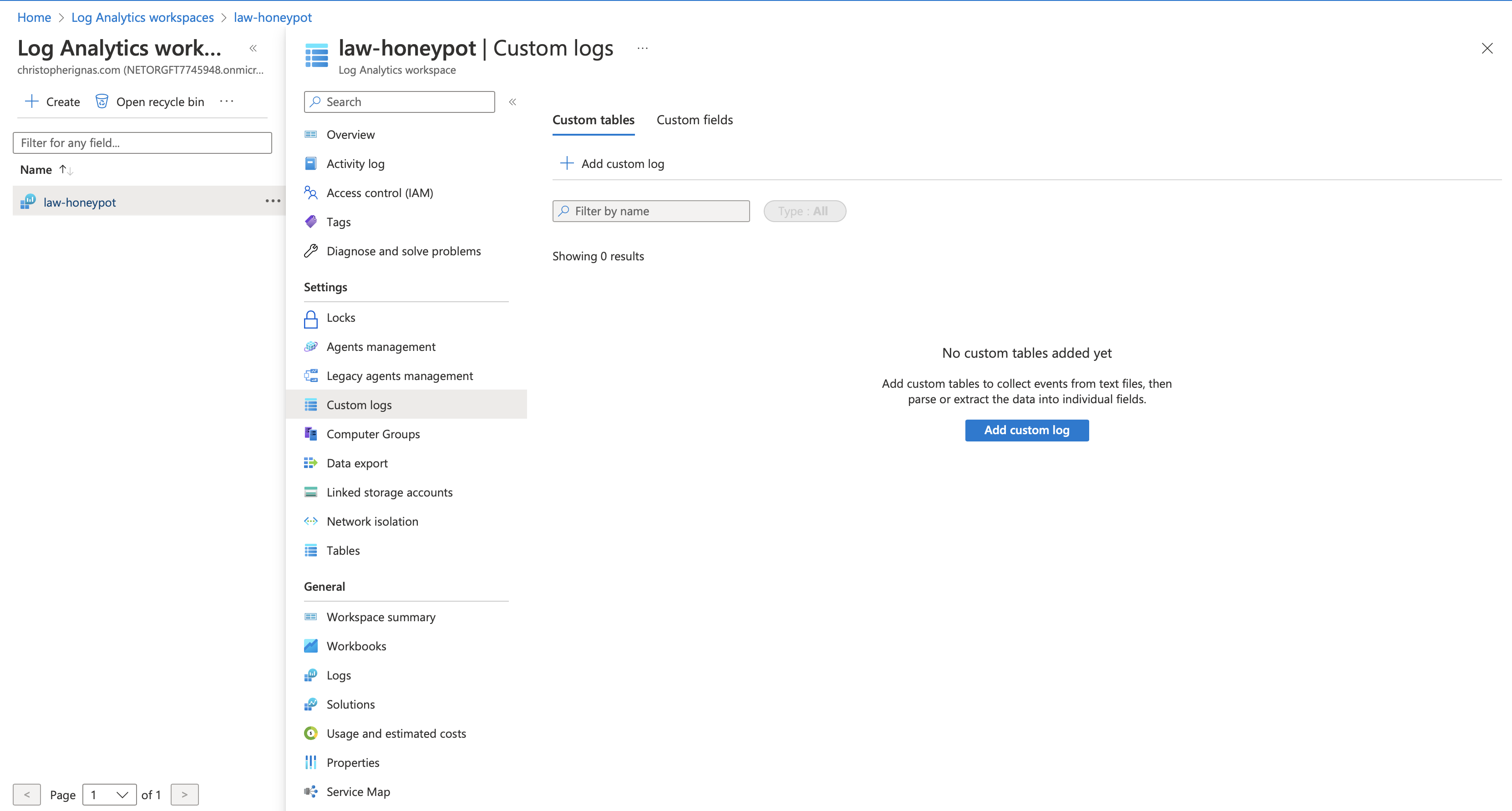Open the page number dropdown
1512x811 pixels.
tap(110, 795)
